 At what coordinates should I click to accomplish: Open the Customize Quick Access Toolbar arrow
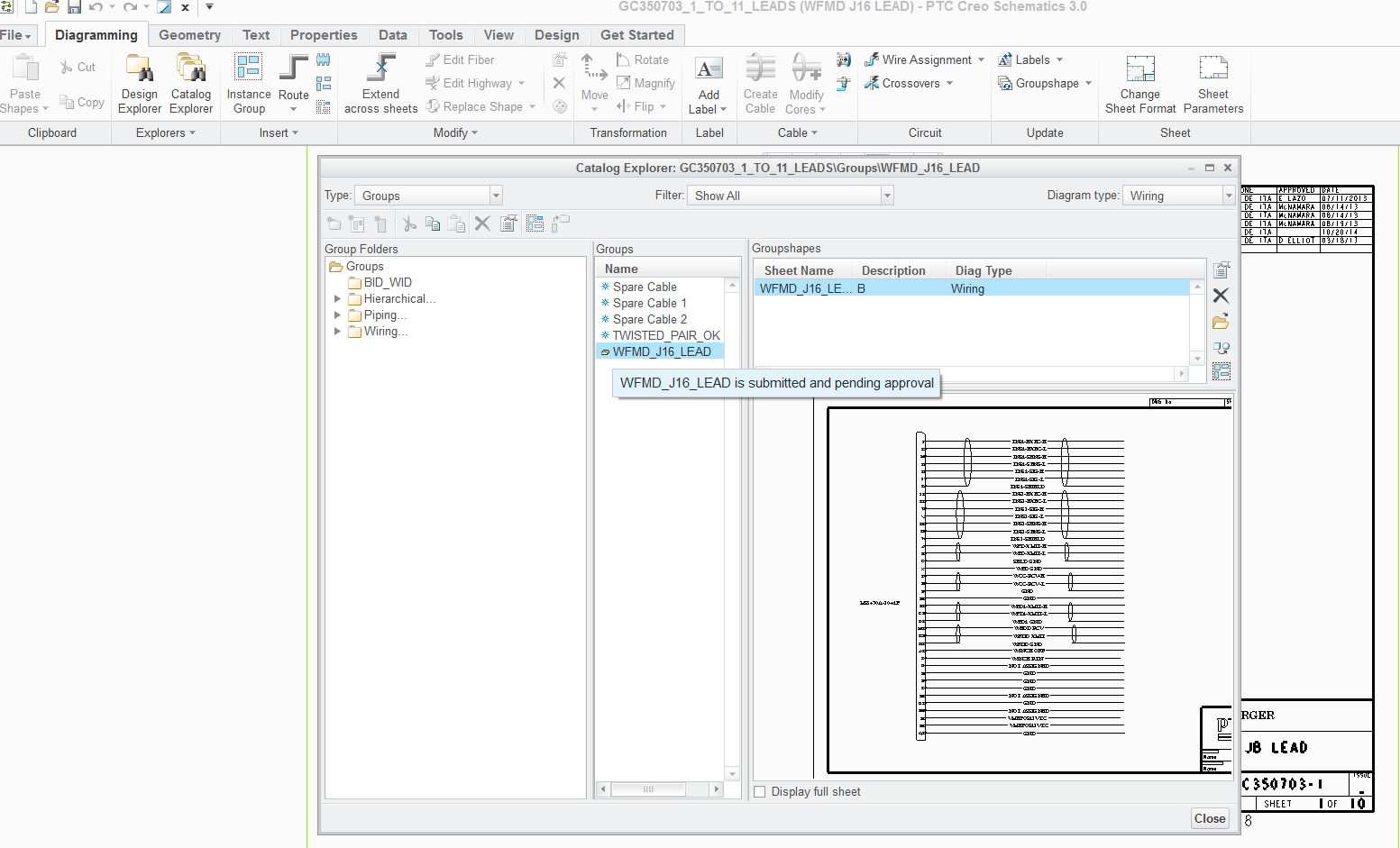tap(209, 7)
